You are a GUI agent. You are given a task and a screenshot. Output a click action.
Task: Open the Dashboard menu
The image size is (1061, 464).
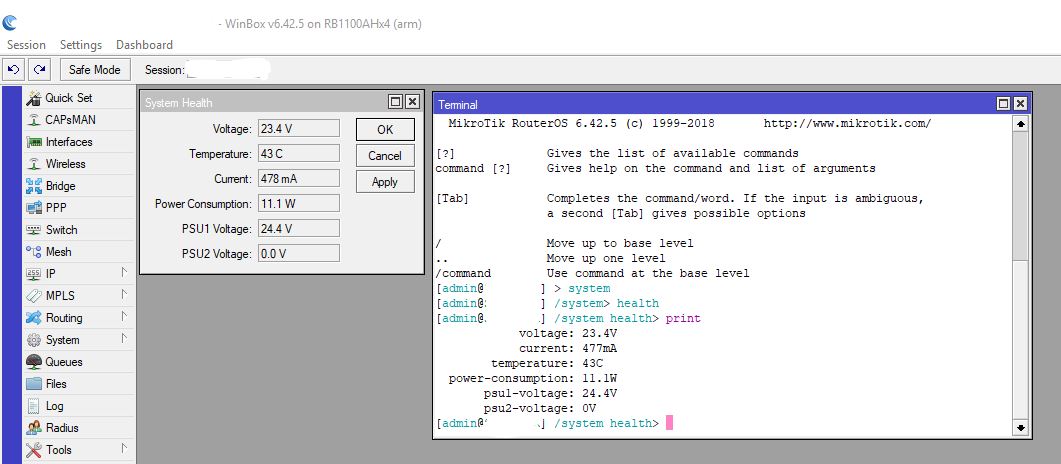(144, 45)
